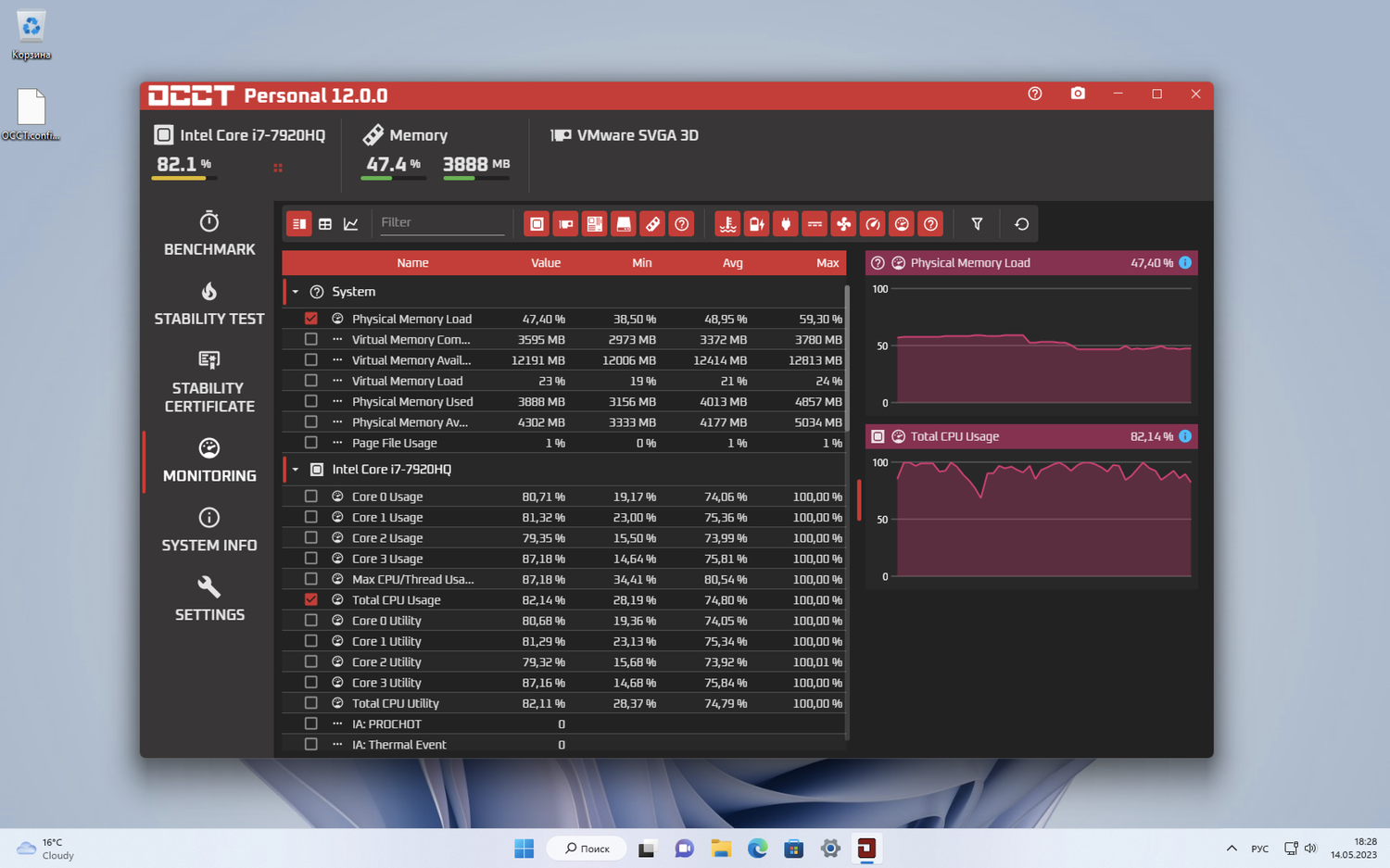Click the Filter text field

click(x=442, y=223)
